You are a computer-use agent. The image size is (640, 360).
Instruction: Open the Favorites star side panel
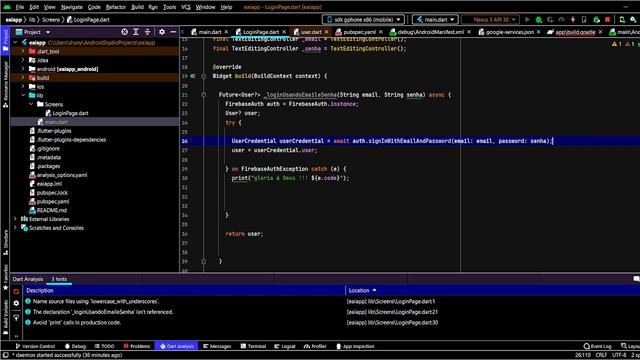5,277
